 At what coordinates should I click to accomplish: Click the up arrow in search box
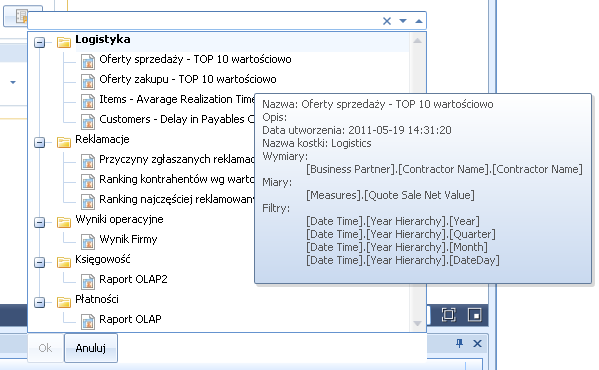click(x=419, y=21)
